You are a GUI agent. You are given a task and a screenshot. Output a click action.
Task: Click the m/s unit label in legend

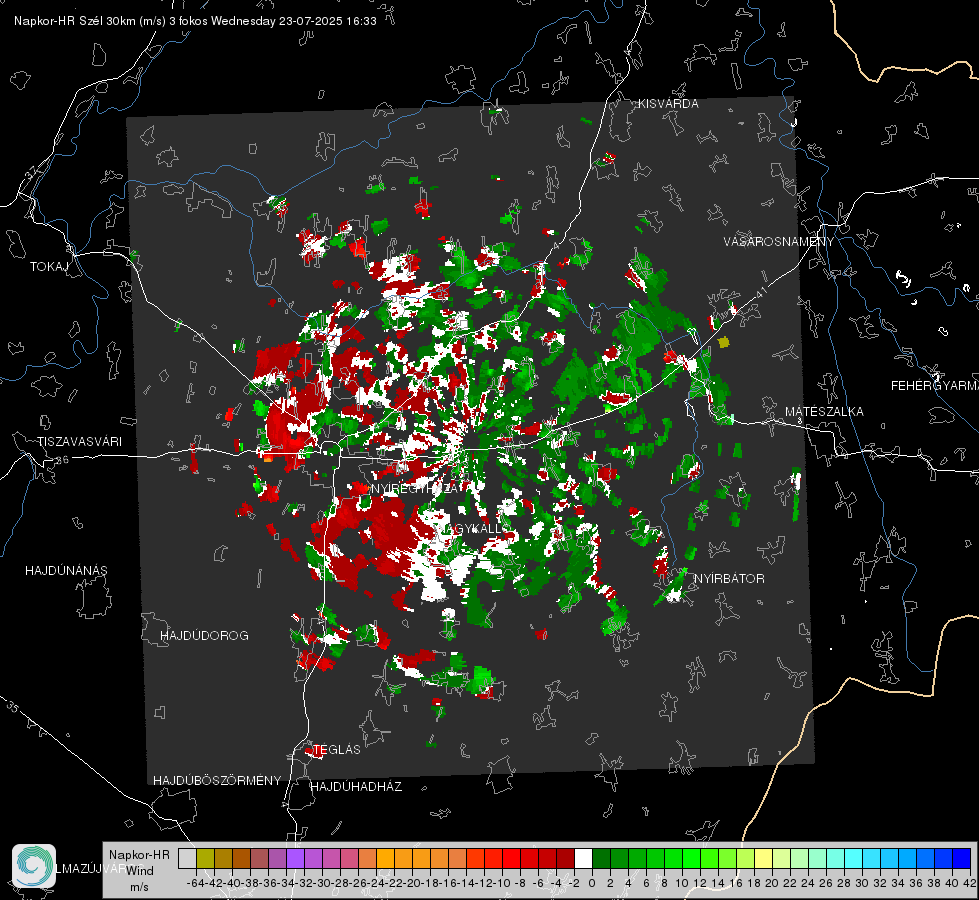(x=139, y=887)
